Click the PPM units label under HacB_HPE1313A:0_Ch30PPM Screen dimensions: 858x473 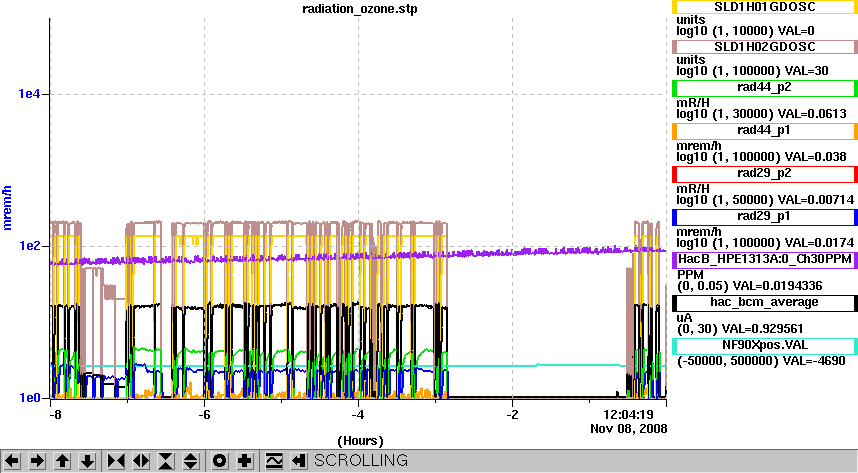tap(691, 275)
